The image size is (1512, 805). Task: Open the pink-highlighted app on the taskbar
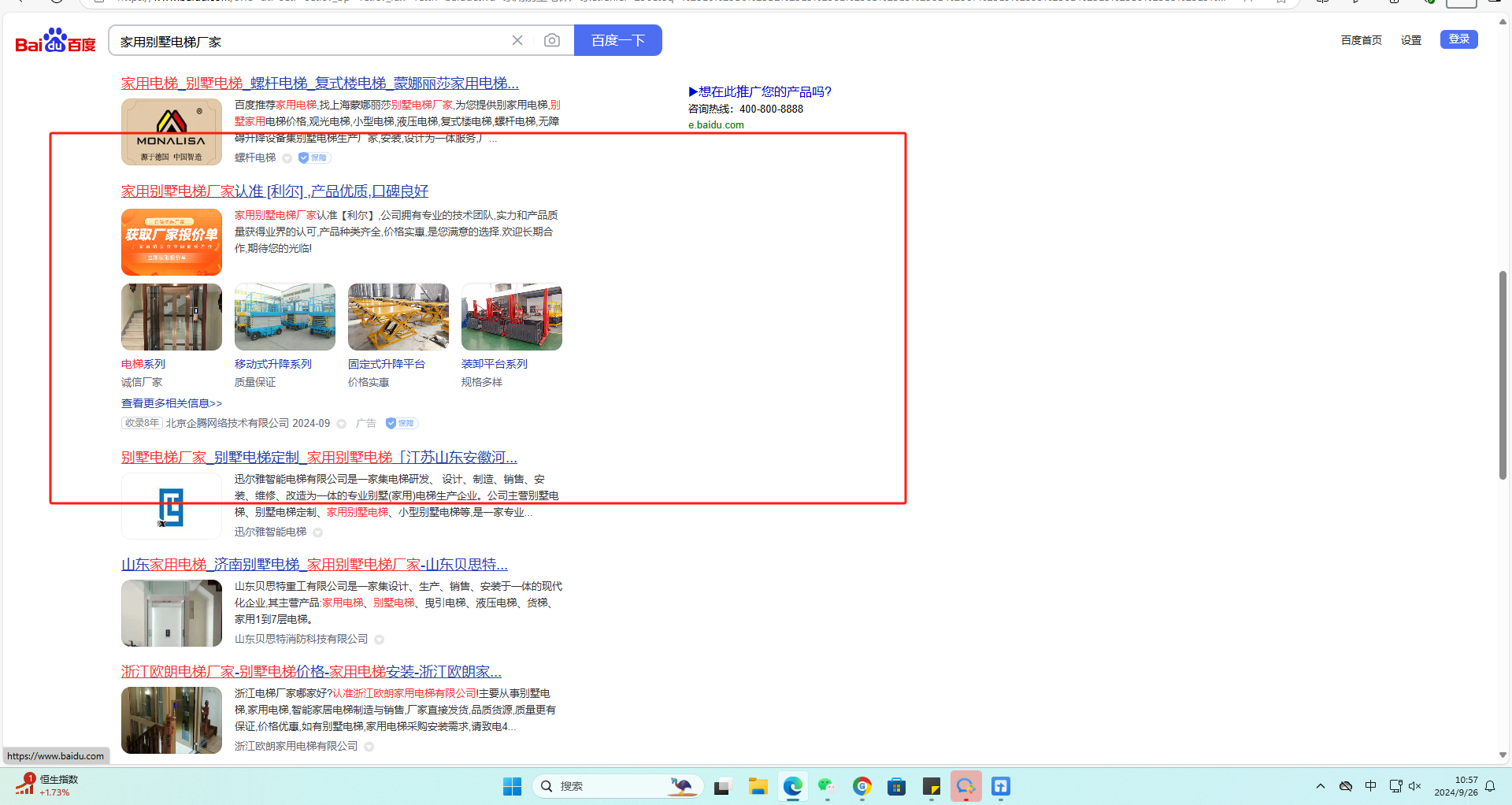click(965, 786)
